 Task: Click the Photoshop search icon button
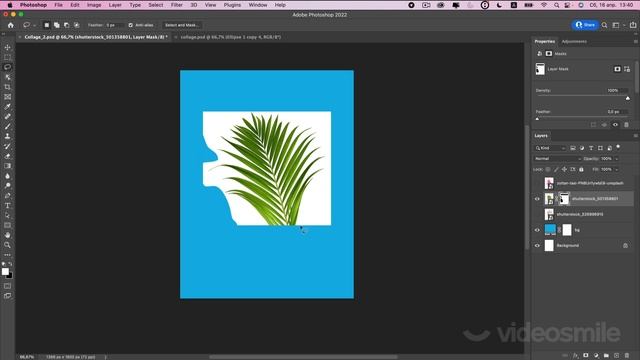604,25
